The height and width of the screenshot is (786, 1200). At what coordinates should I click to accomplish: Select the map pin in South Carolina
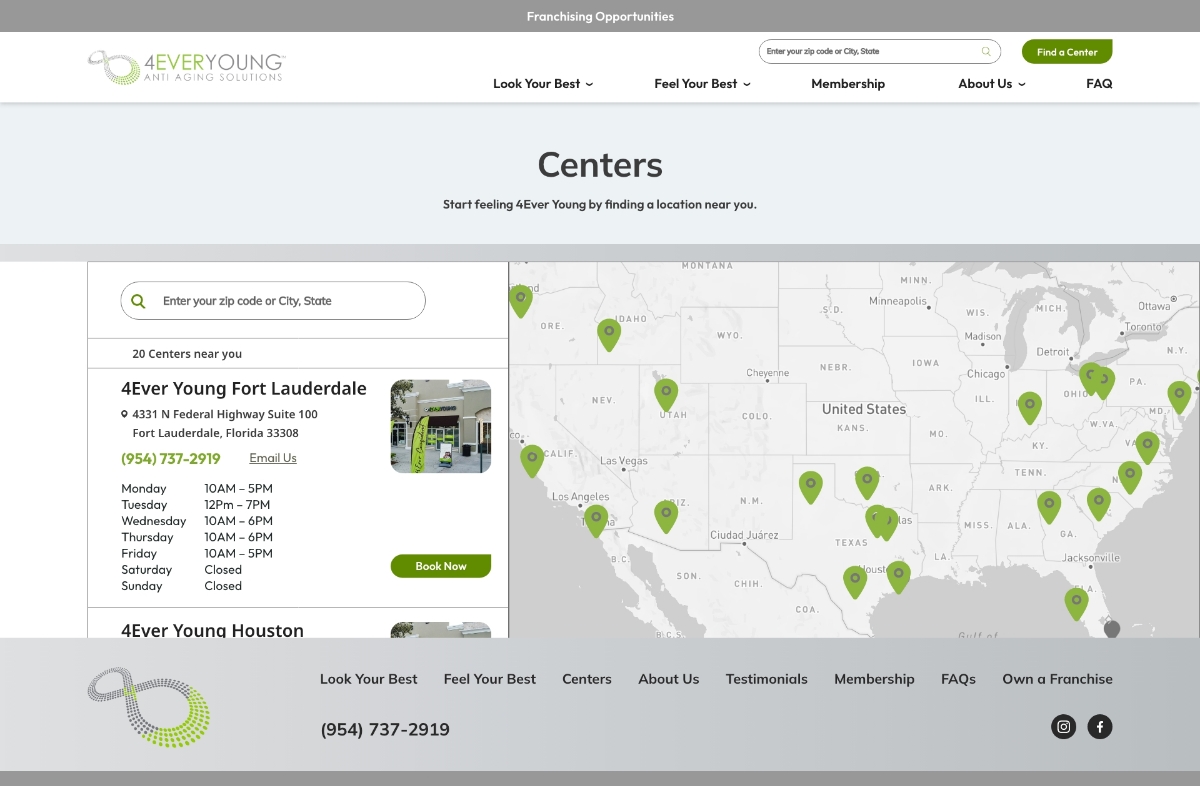1130,477
